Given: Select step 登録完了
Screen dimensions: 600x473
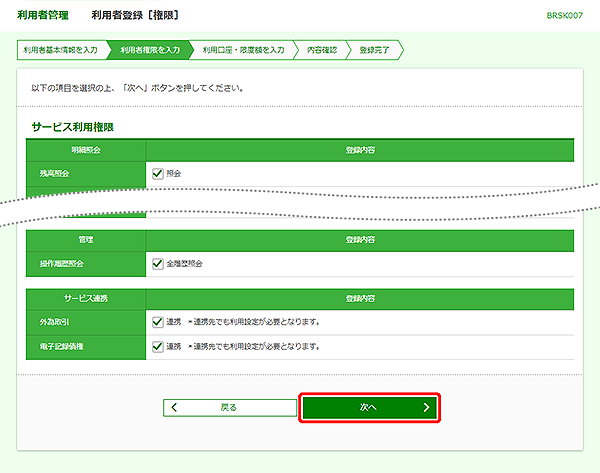Looking at the screenshot, I should coord(374,50).
